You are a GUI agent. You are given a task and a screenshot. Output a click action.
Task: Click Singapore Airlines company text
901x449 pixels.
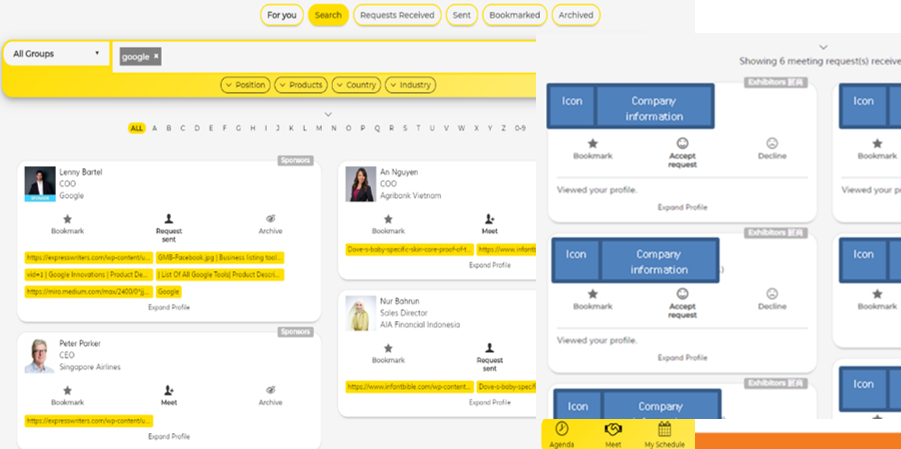(x=90, y=367)
